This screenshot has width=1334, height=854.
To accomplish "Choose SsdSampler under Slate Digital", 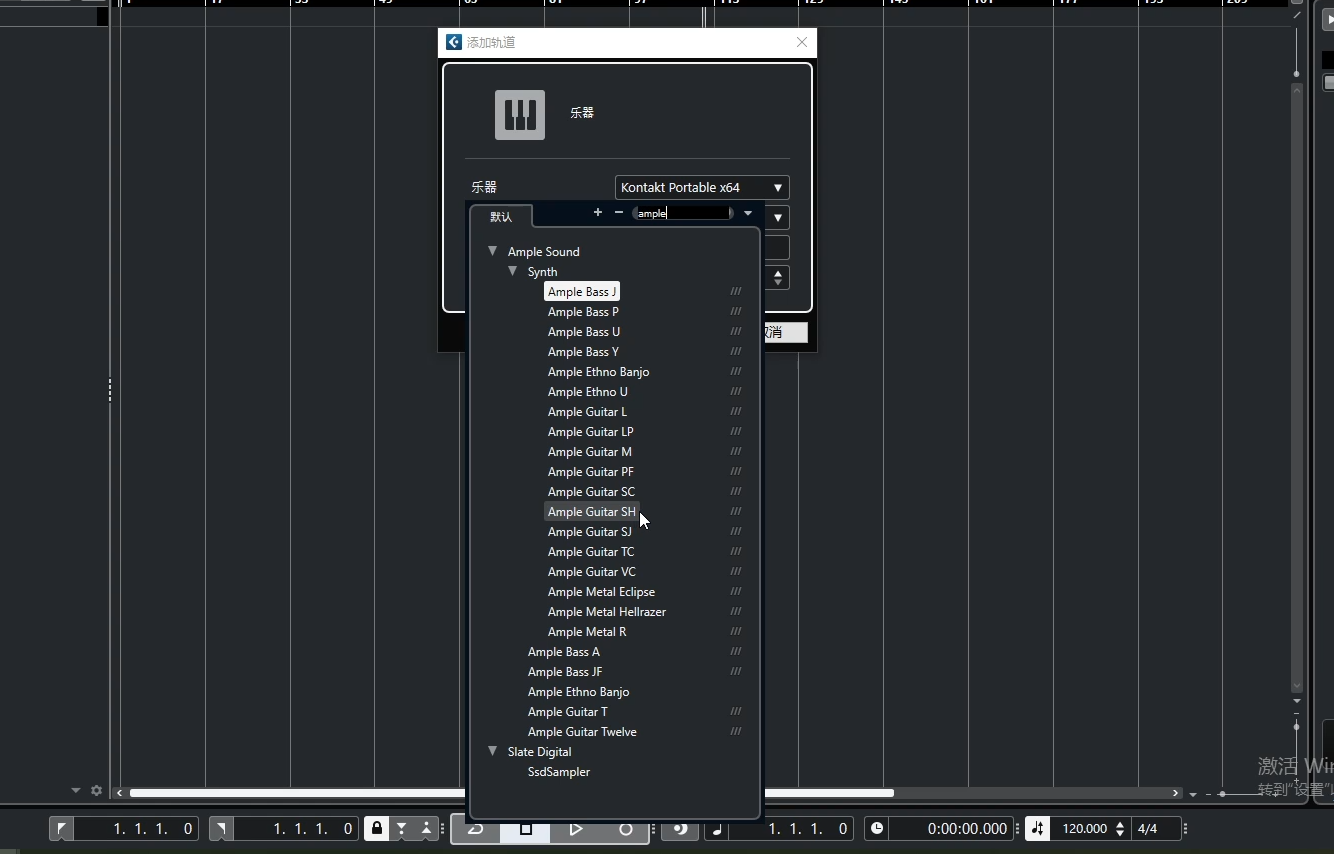I will point(559,771).
